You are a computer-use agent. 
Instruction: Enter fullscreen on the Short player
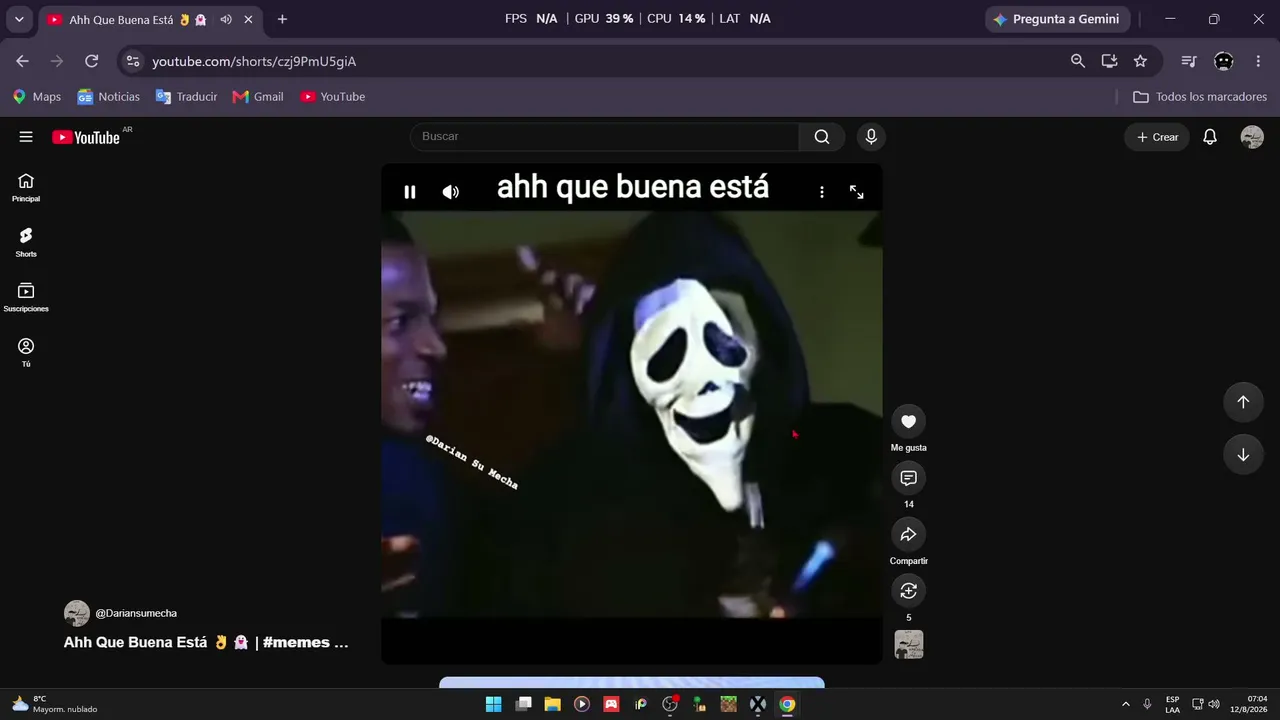point(857,192)
